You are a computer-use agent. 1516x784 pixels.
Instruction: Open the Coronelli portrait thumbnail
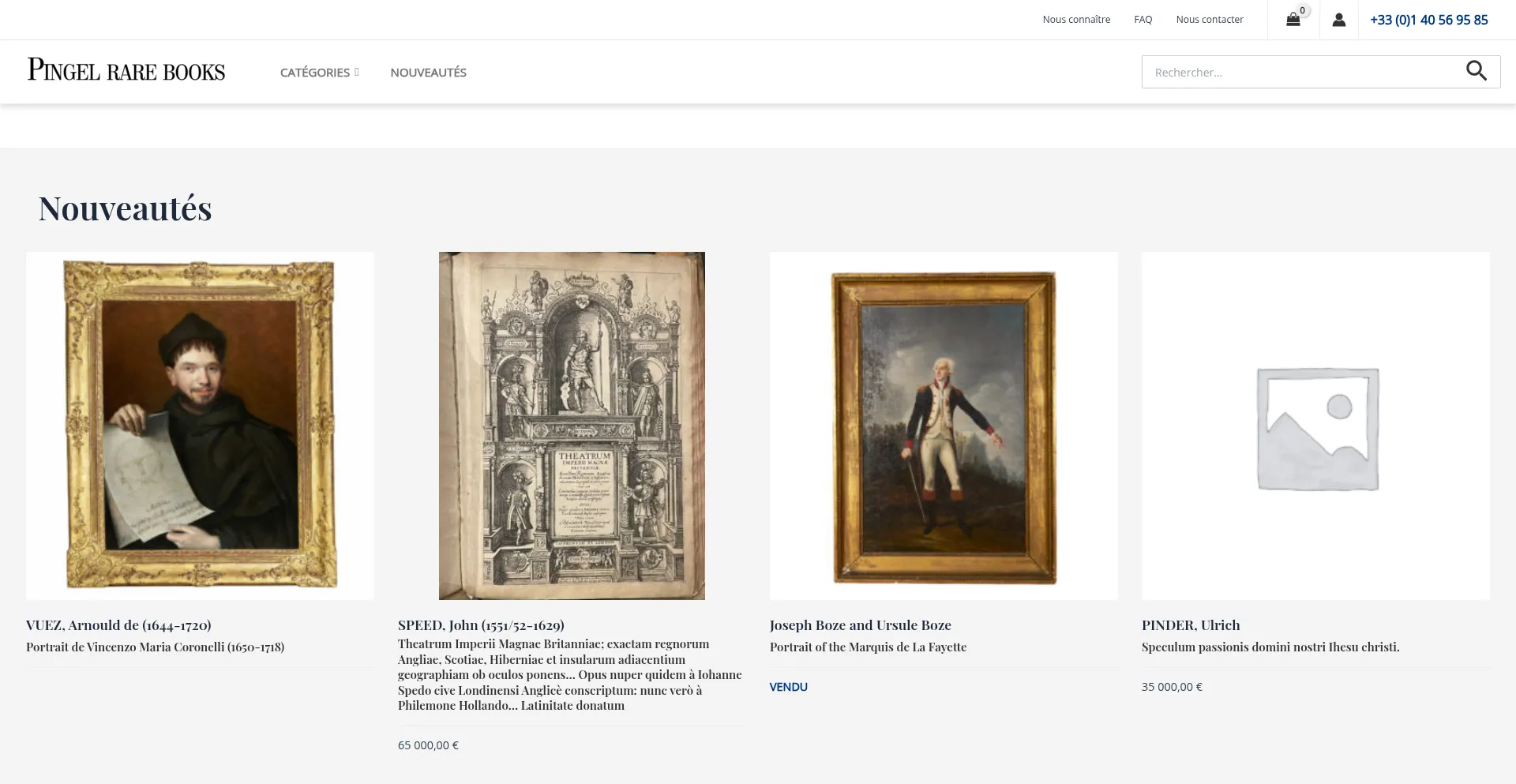click(x=200, y=426)
